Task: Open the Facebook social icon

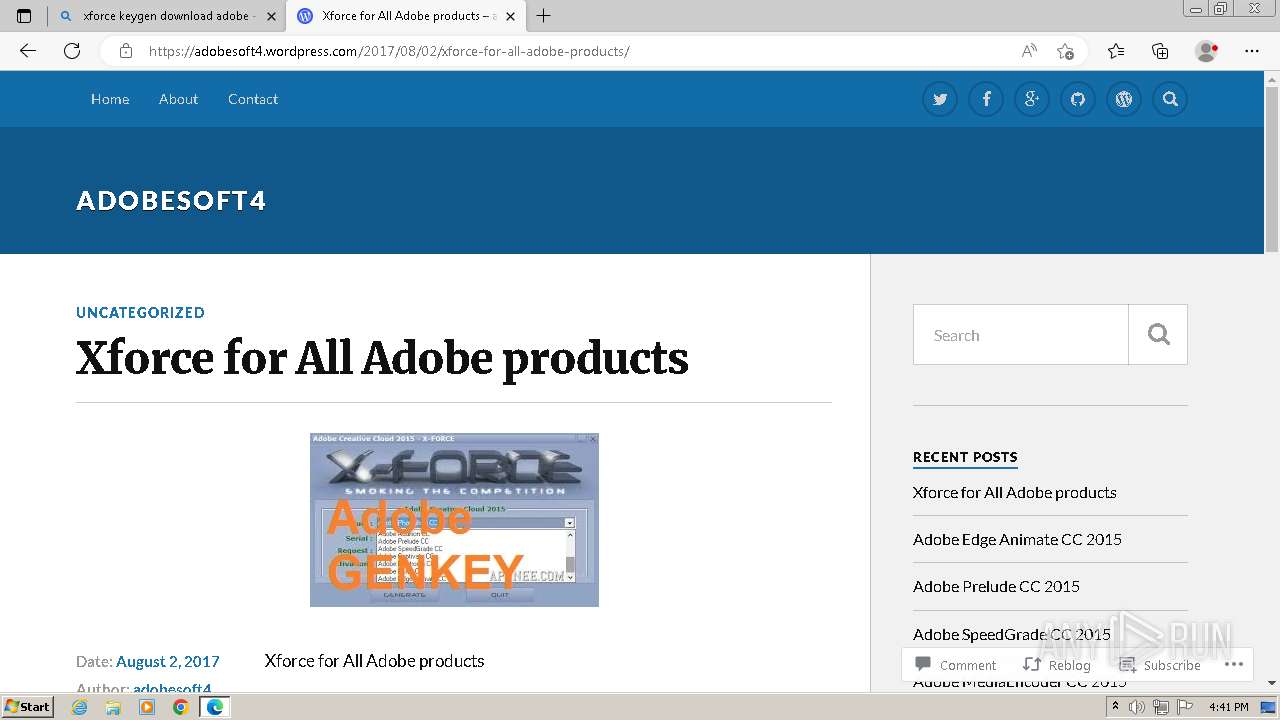Action: [x=986, y=99]
